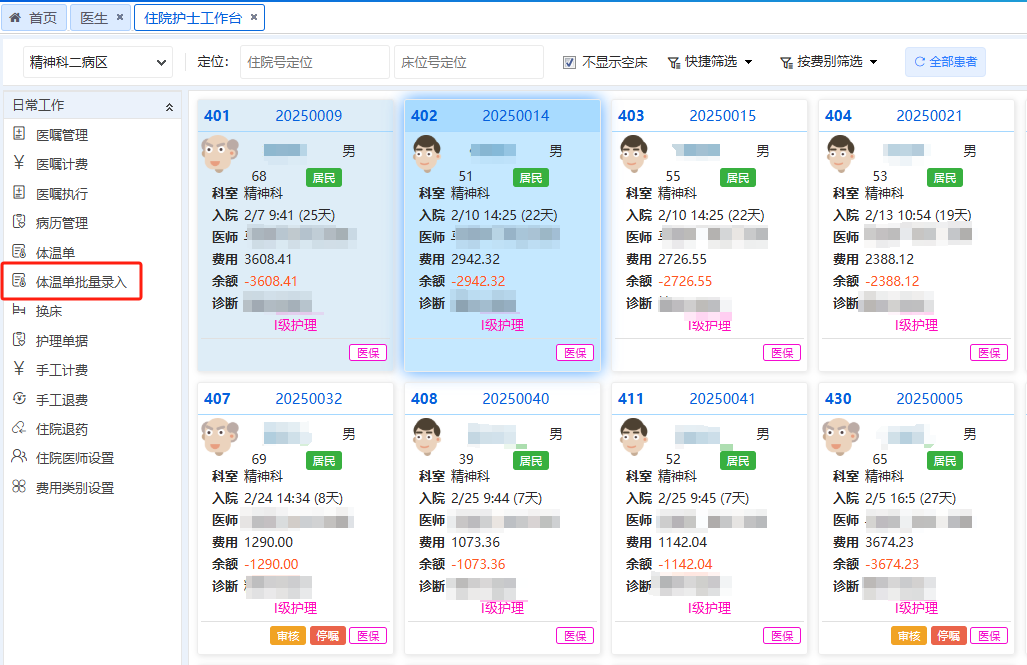Click admission number 20250009

click(x=308, y=116)
